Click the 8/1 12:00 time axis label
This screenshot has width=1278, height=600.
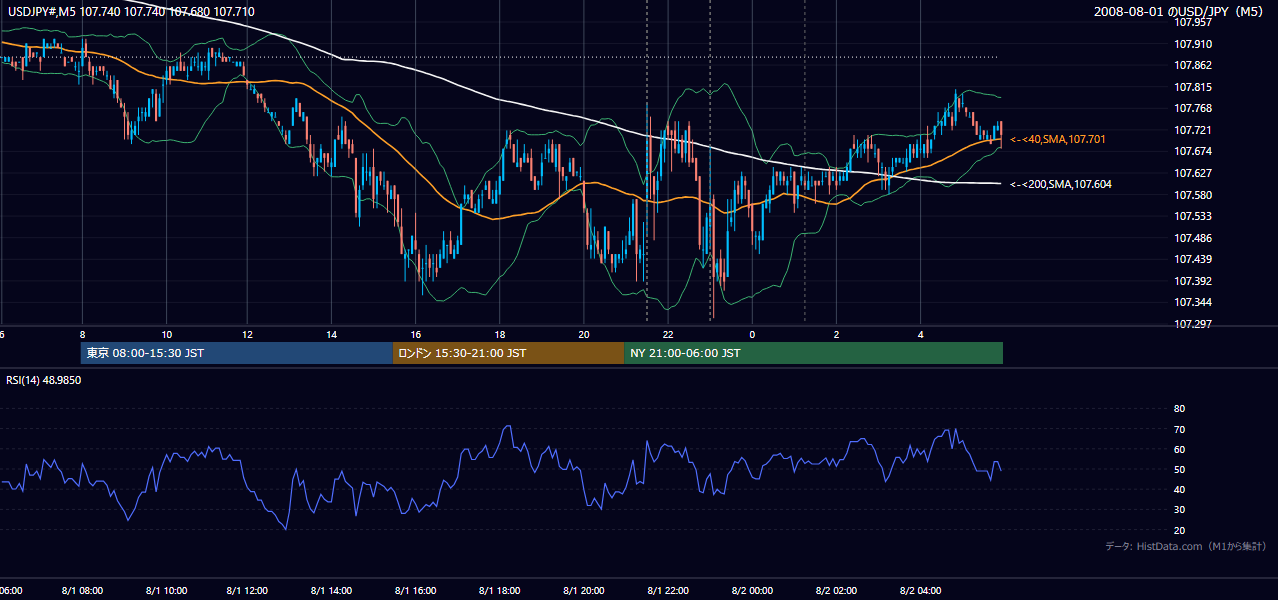point(247,591)
